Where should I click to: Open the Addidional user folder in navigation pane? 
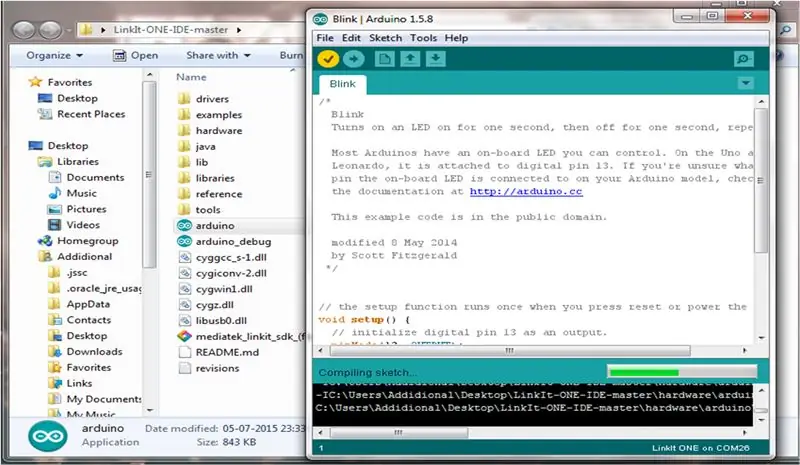click(x=75, y=257)
